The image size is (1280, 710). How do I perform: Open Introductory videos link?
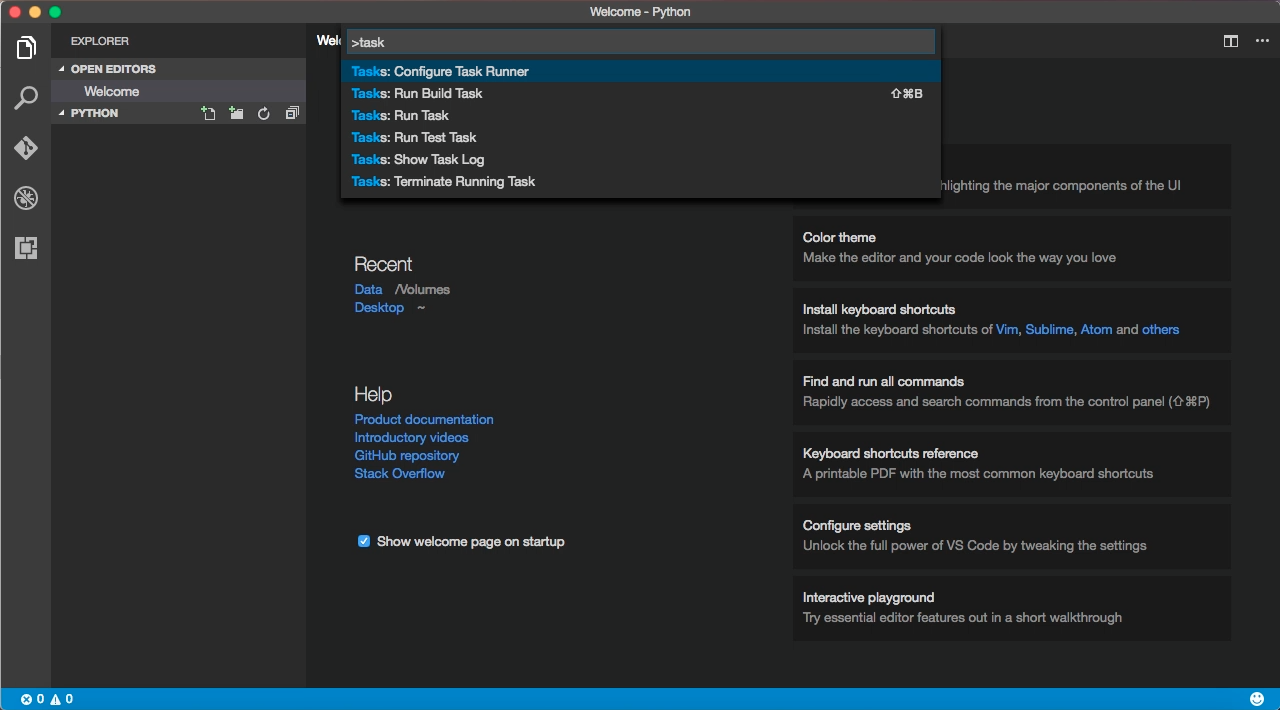point(411,437)
